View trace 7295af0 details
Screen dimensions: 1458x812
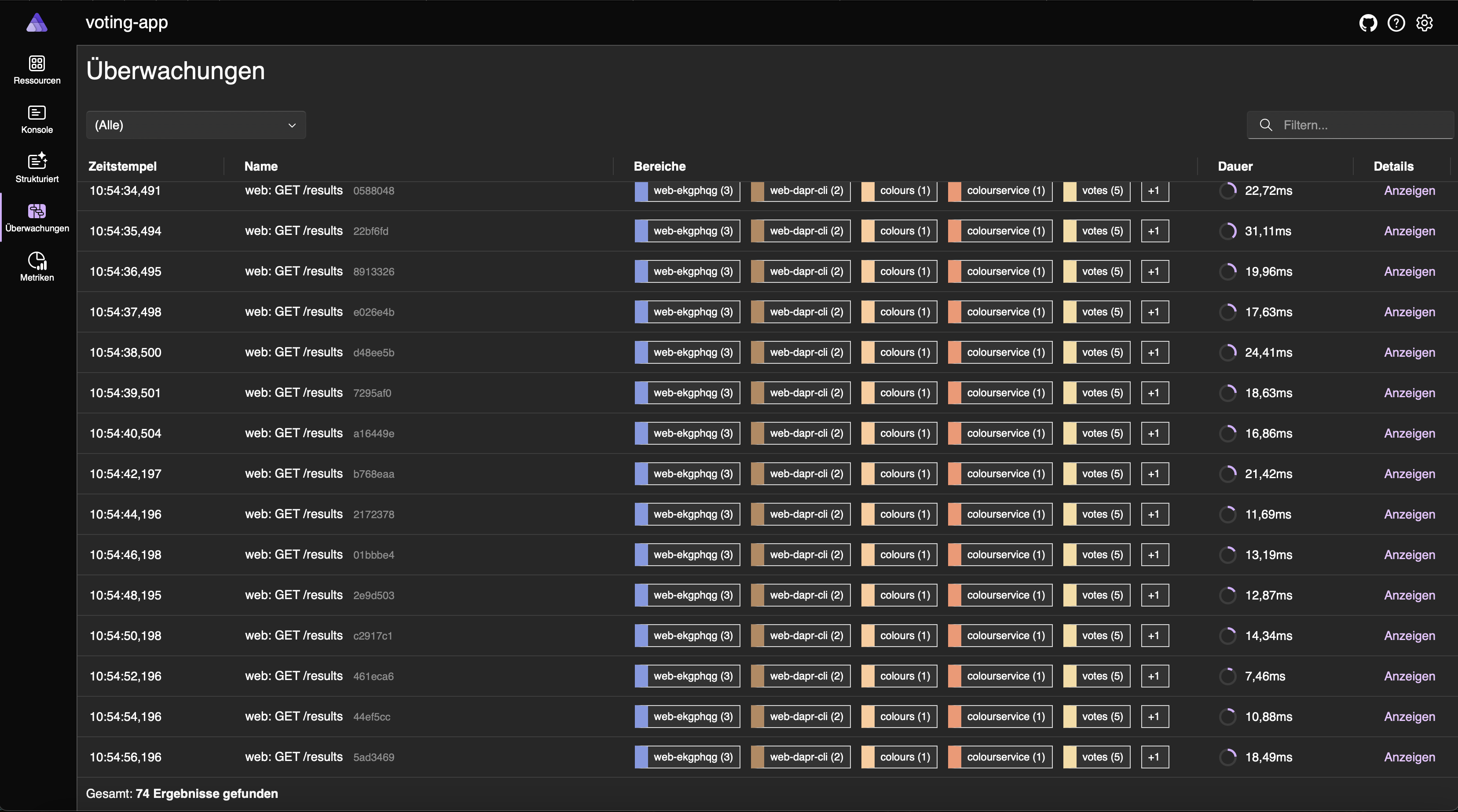tap(1409, 393)
